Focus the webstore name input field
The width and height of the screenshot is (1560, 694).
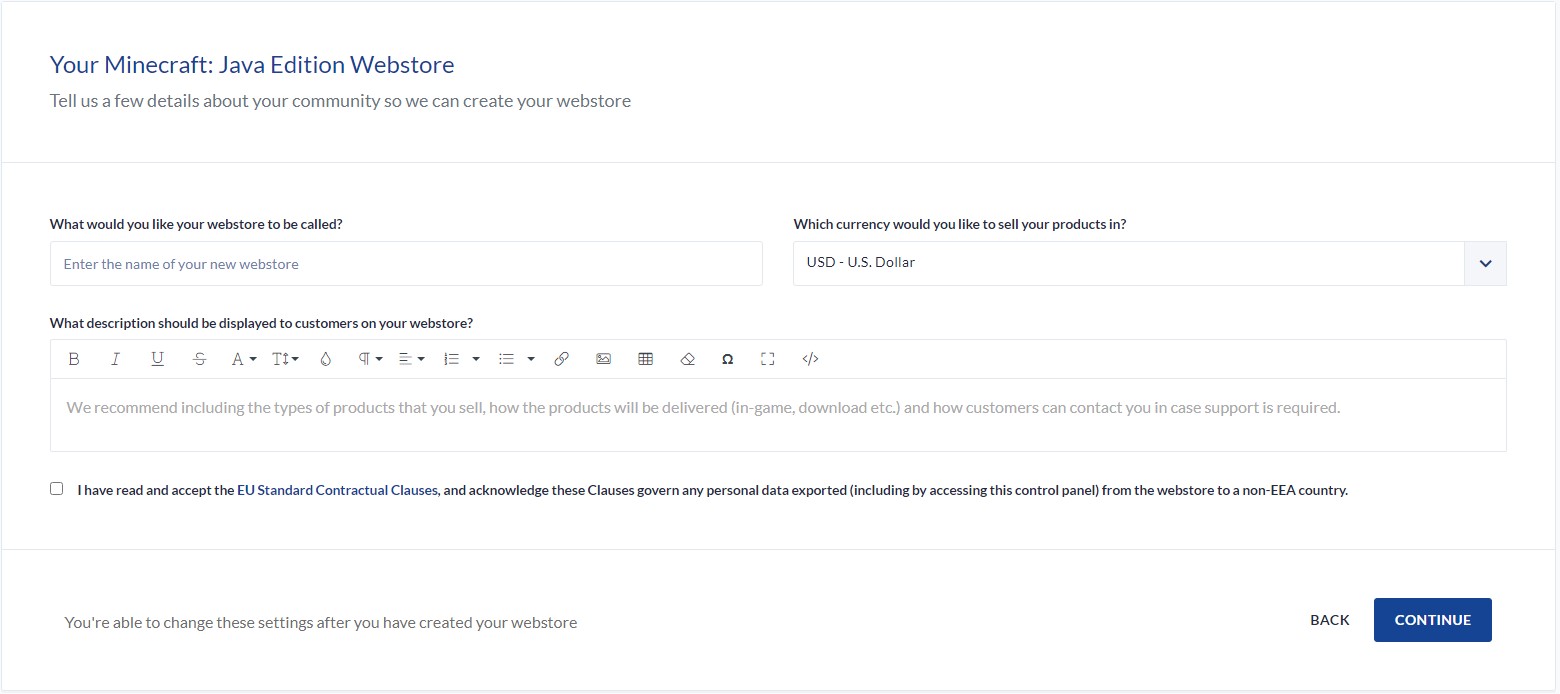point(406,263)
